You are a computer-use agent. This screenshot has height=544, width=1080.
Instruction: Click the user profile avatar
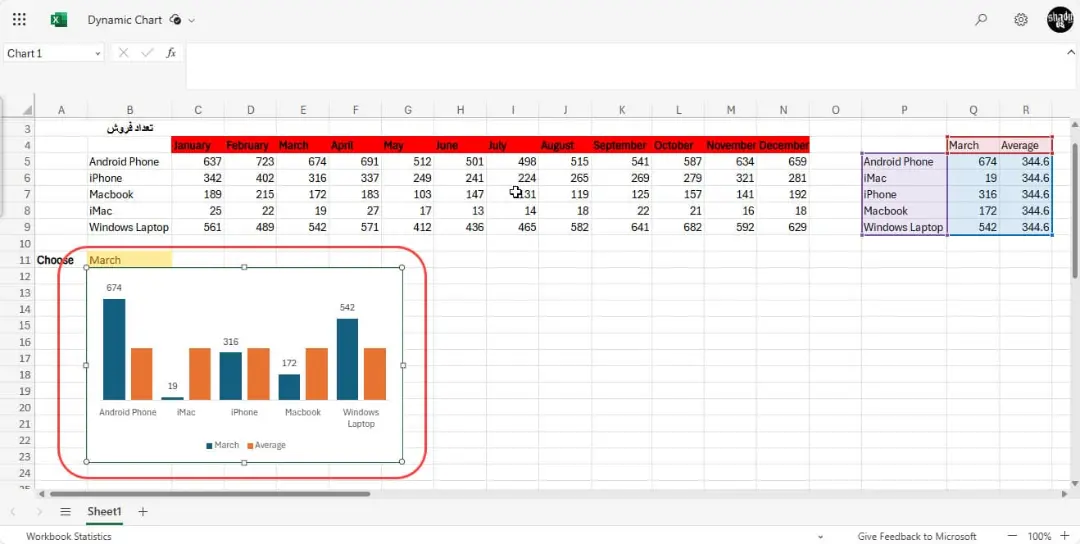pyautogui.click(x=1059, y=20)
